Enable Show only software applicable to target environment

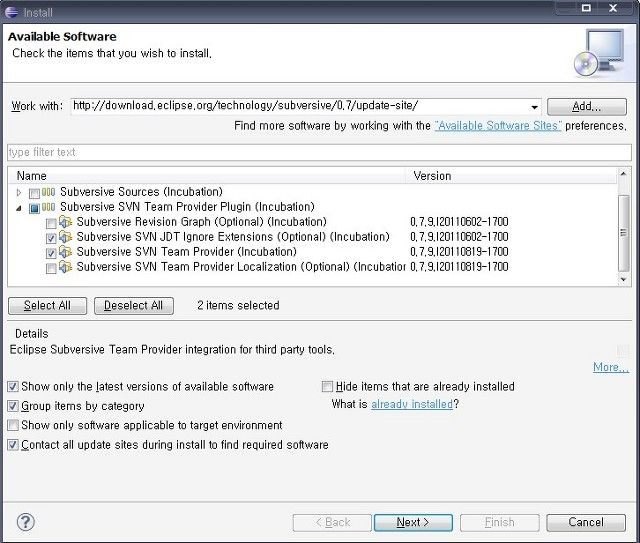[13, 425]
